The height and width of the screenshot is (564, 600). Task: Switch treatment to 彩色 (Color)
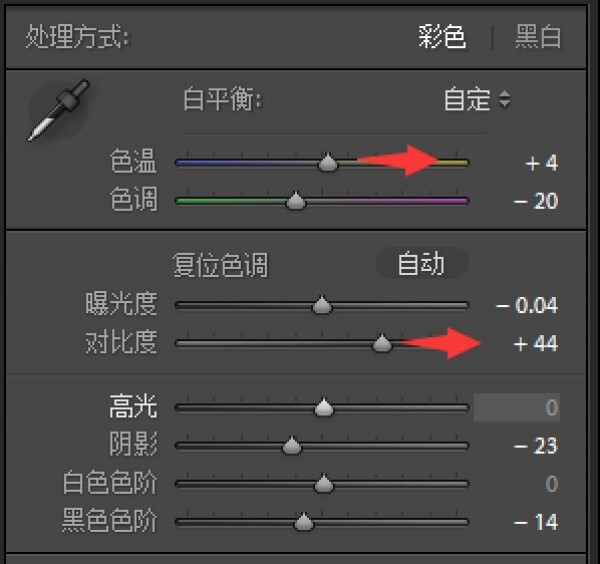(442, 37)
